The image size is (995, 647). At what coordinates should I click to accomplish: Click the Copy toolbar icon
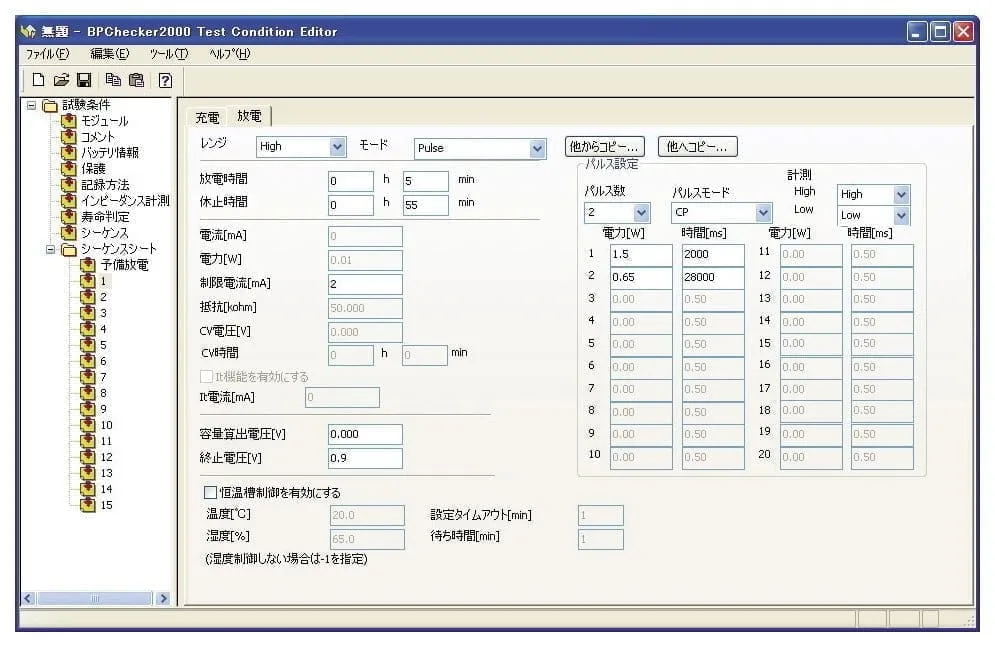coord(113,80)
